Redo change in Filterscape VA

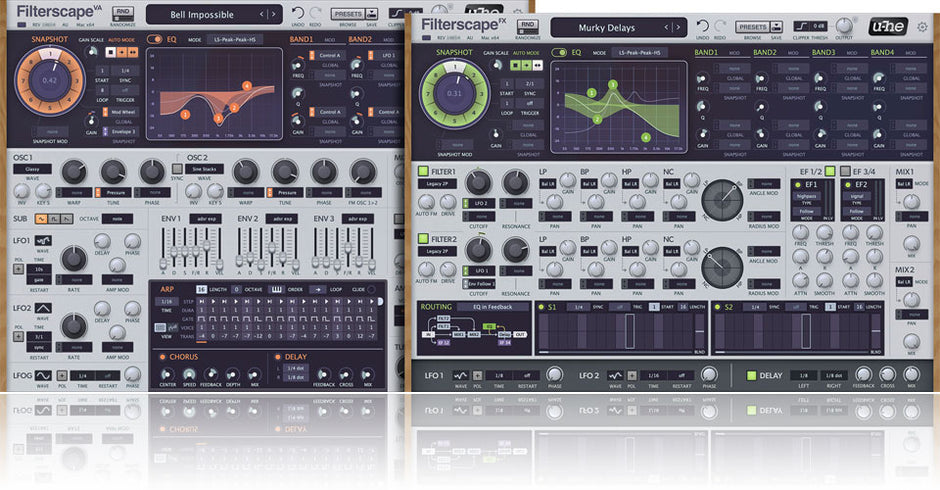pyautogui.click(x=315, y=13)
